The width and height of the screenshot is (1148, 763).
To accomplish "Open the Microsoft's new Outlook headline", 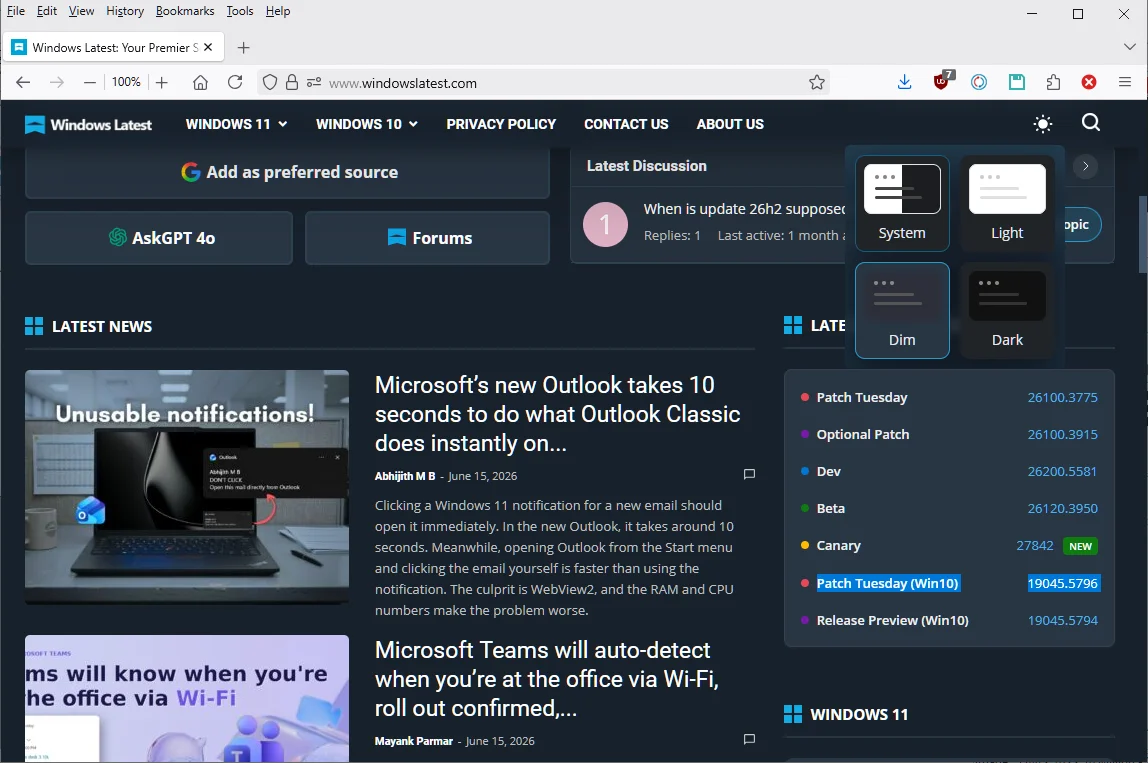I will coord(557,414).
